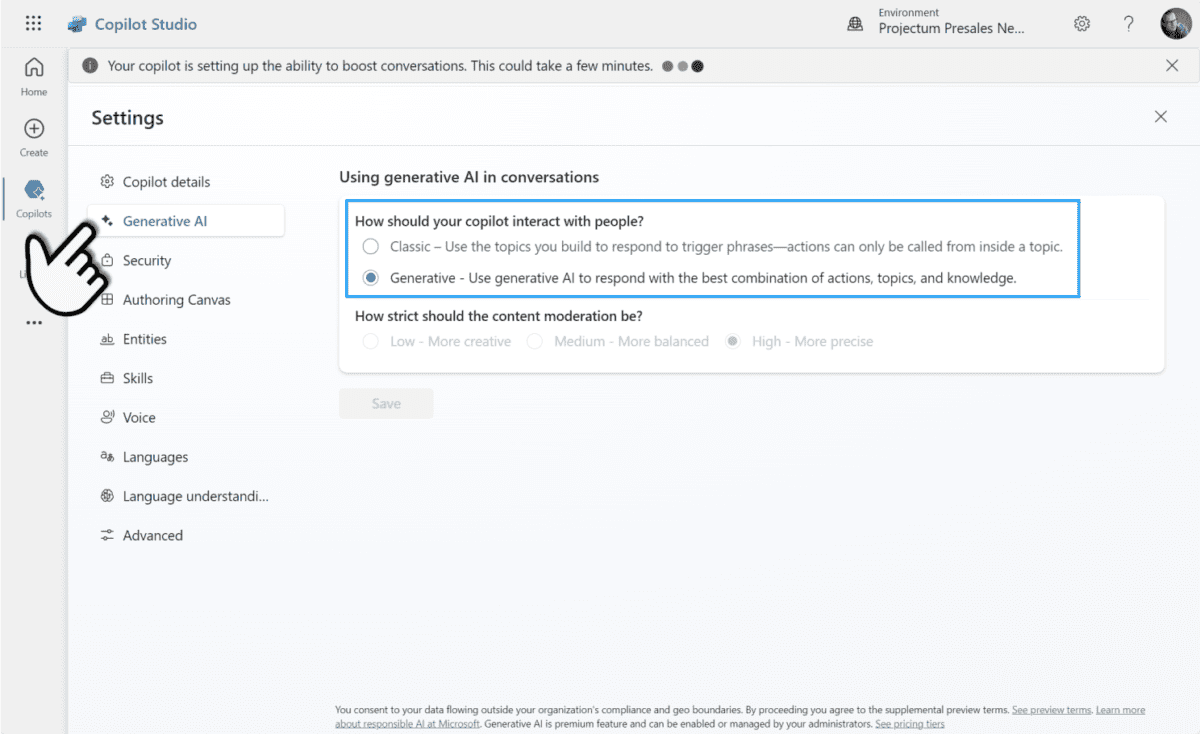Open the app launcher waffle menu
The image size is (1200, 734).
[33, 22]
